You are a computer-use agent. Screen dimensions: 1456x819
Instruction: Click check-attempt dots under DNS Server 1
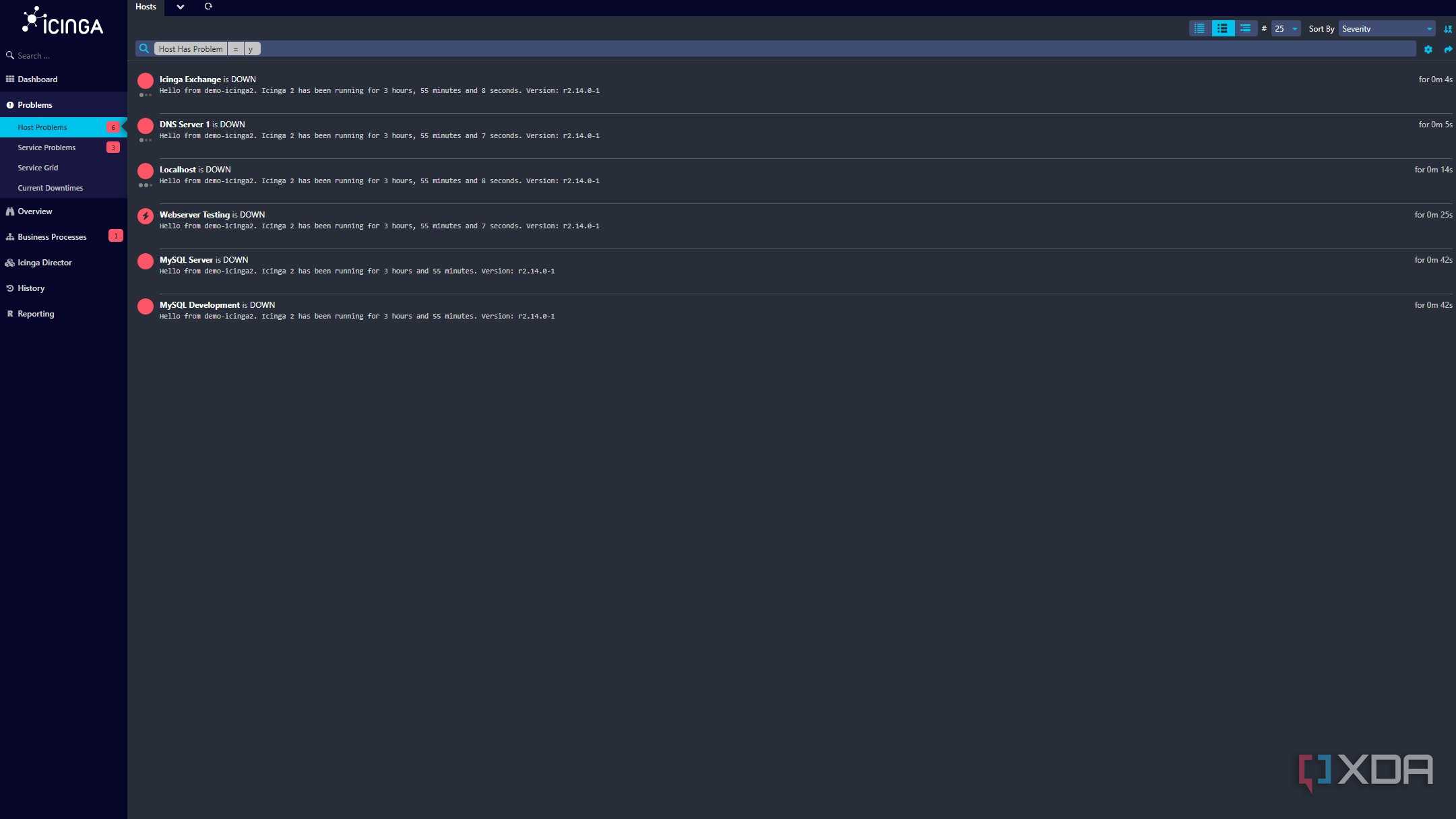[x=146, y=140]
